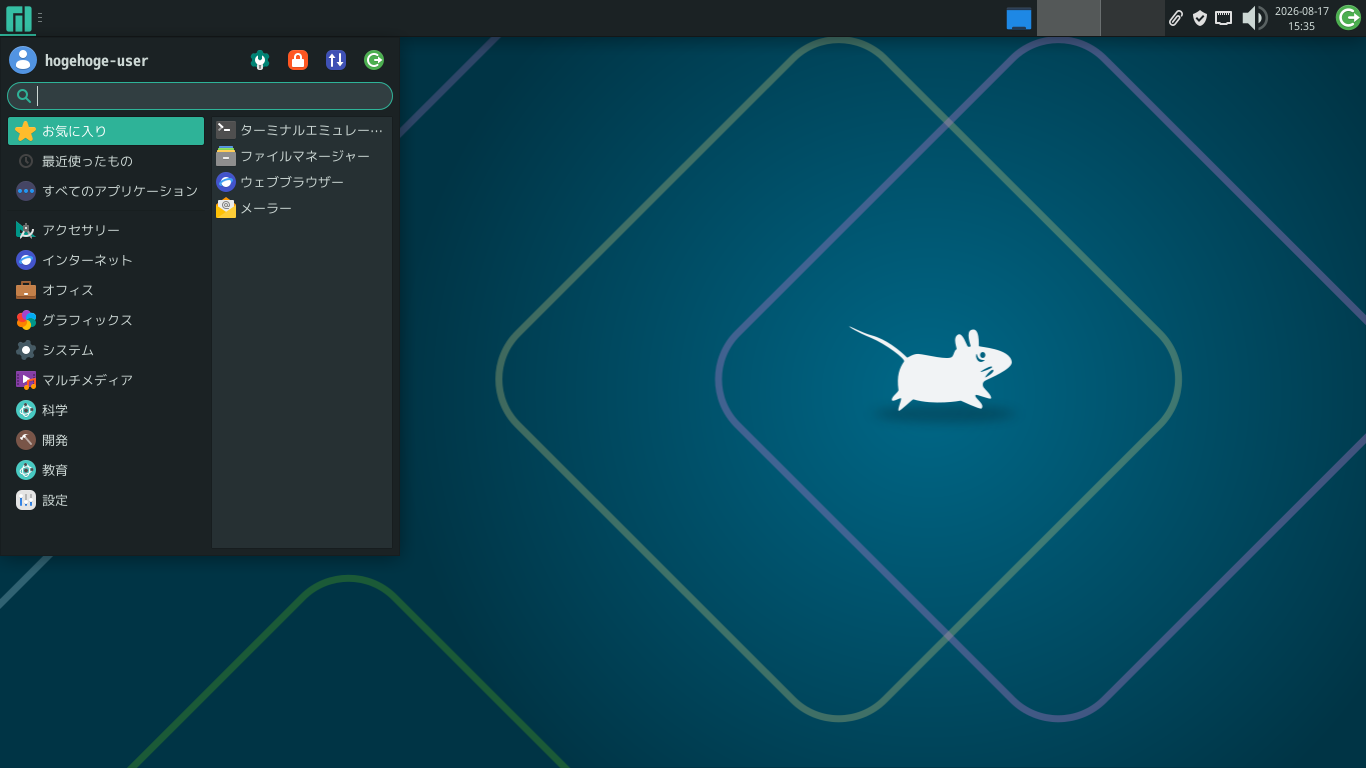Lock the screen with the orange padlock icon

pyautogui.click(x=298, y=60)
